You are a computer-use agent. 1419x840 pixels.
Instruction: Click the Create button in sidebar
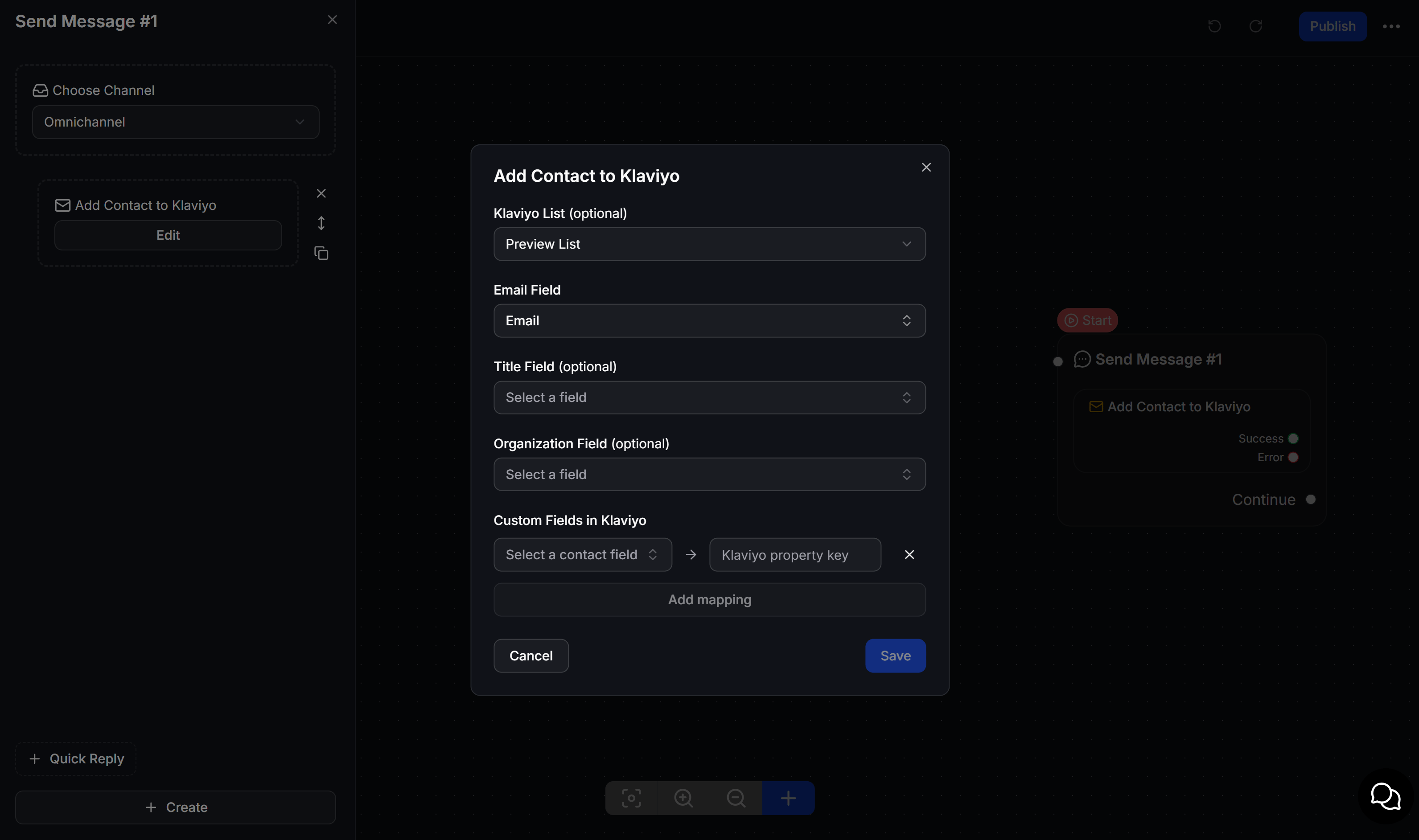[x=176, y=807]
